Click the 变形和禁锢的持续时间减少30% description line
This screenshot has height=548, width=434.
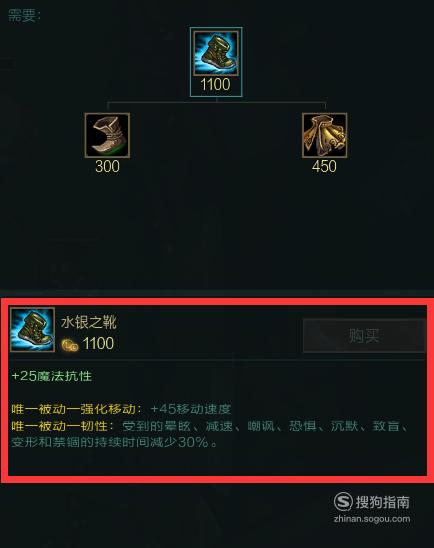click(x=114, y=442)
